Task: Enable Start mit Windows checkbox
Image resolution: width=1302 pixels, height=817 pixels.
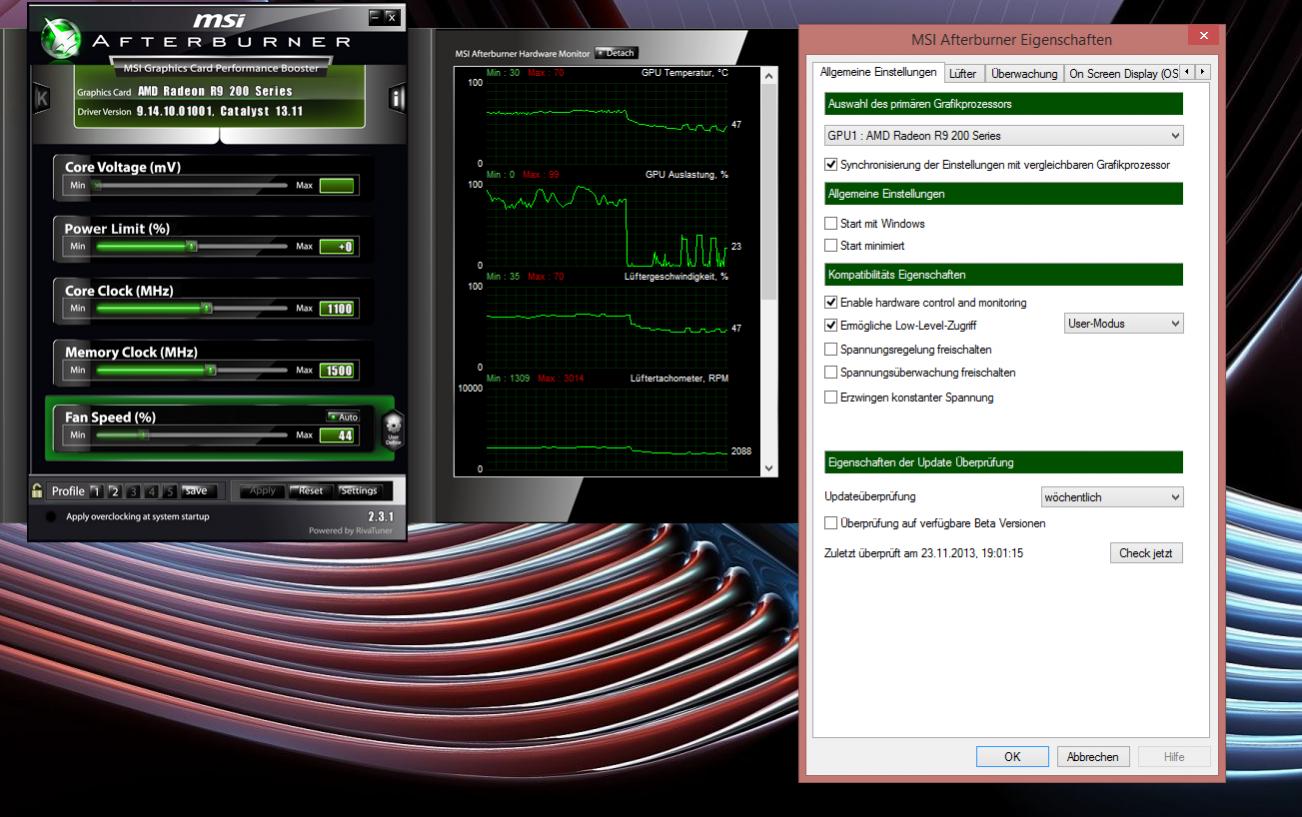Action: click(x=831, y=224)
